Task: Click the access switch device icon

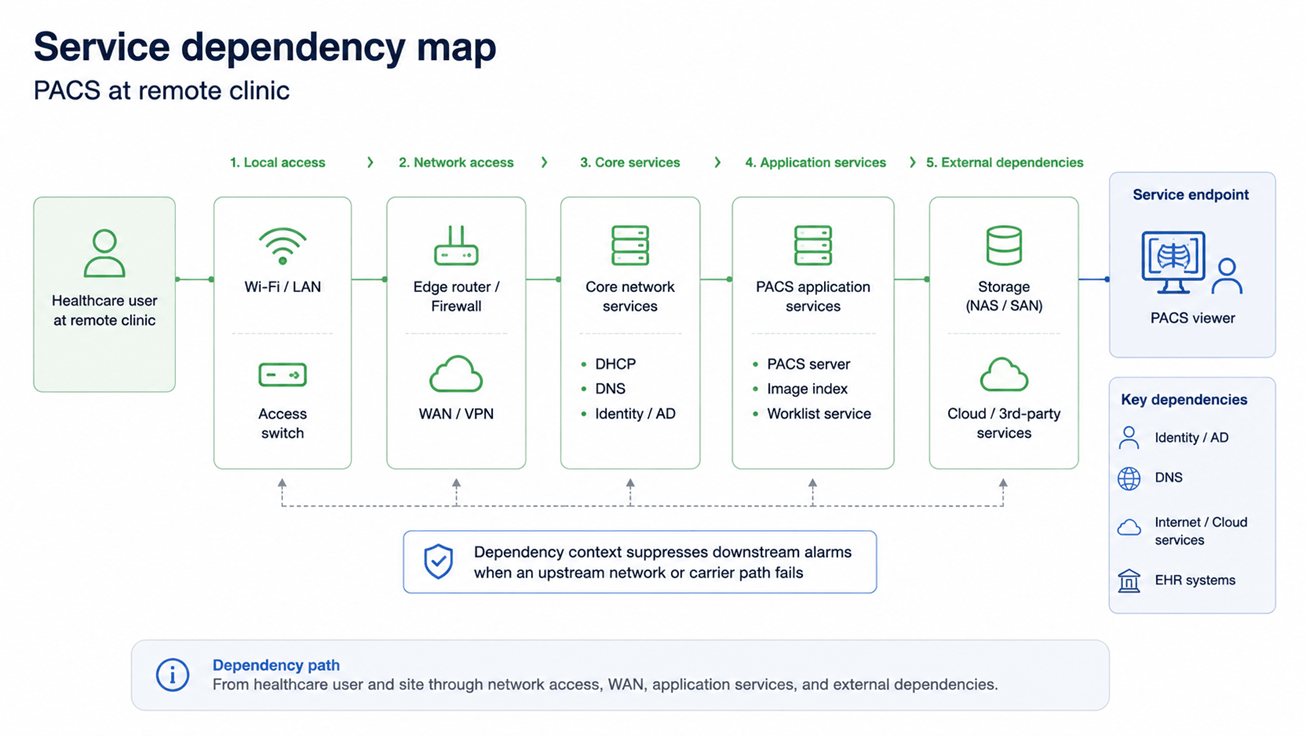Action: click(282, 375)
